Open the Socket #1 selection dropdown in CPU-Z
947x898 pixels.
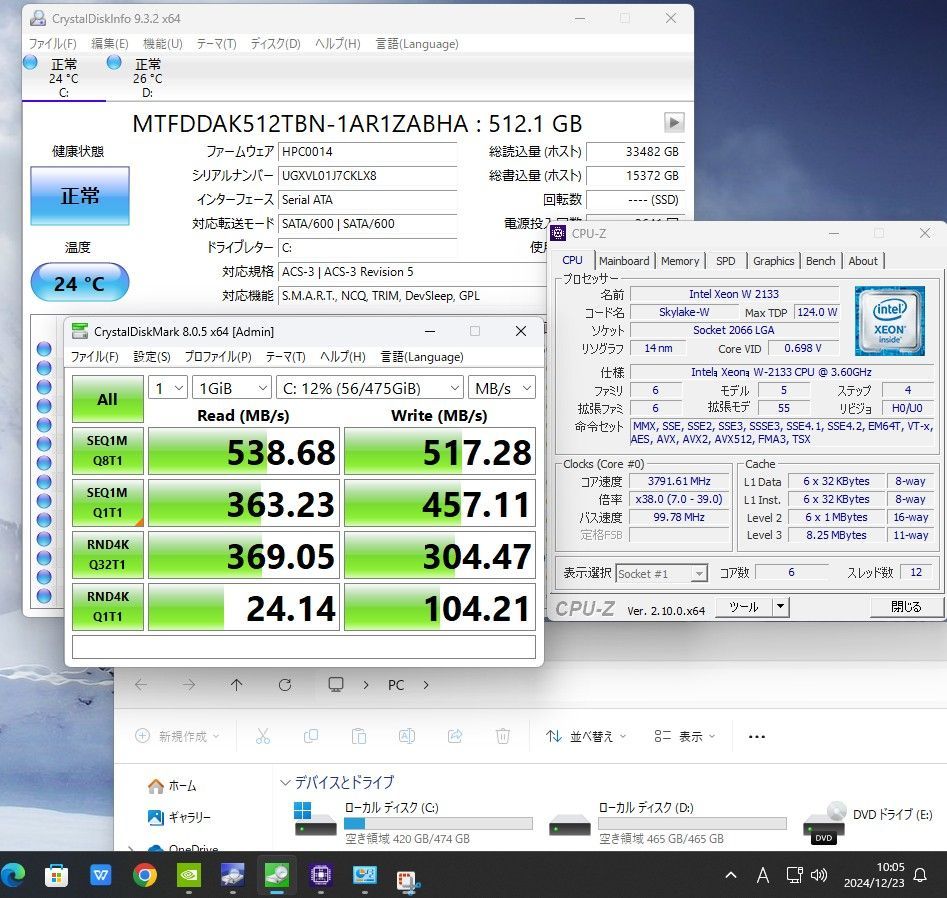coord(661,573)
